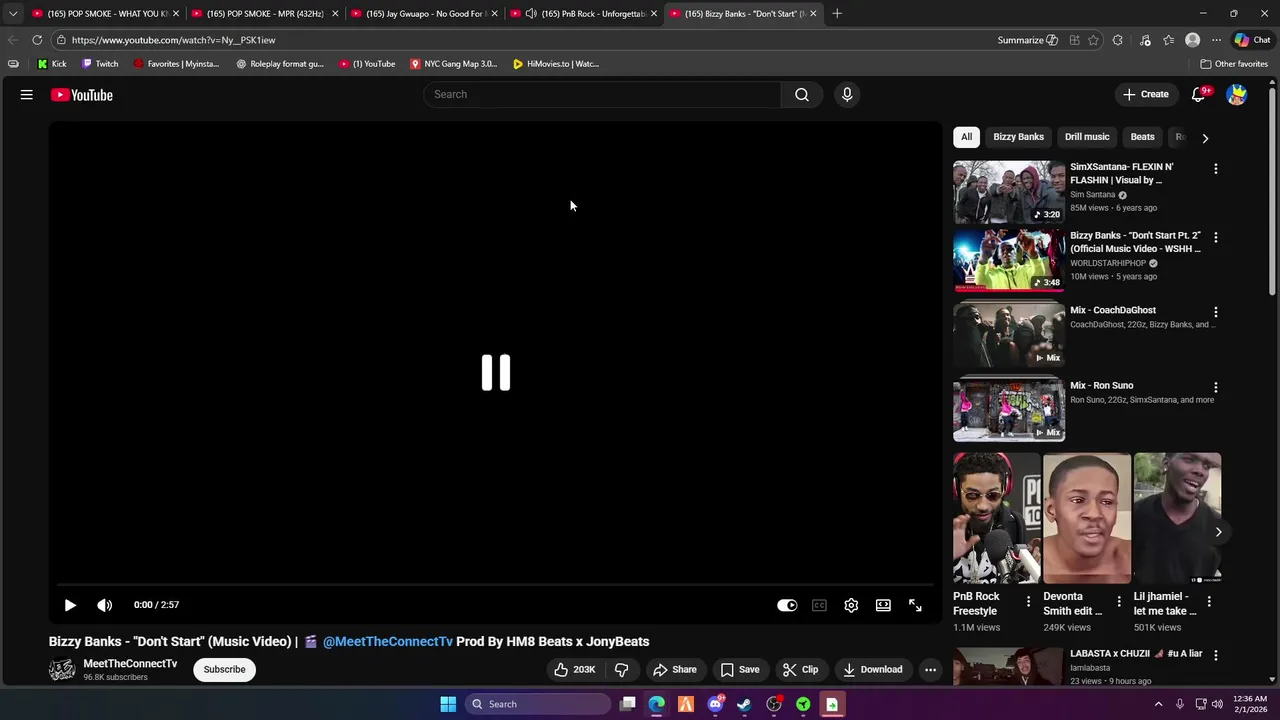Show more filter chips with right arrow
The width and height of the screenshot is (1280, 720).
click(1205, 138)
